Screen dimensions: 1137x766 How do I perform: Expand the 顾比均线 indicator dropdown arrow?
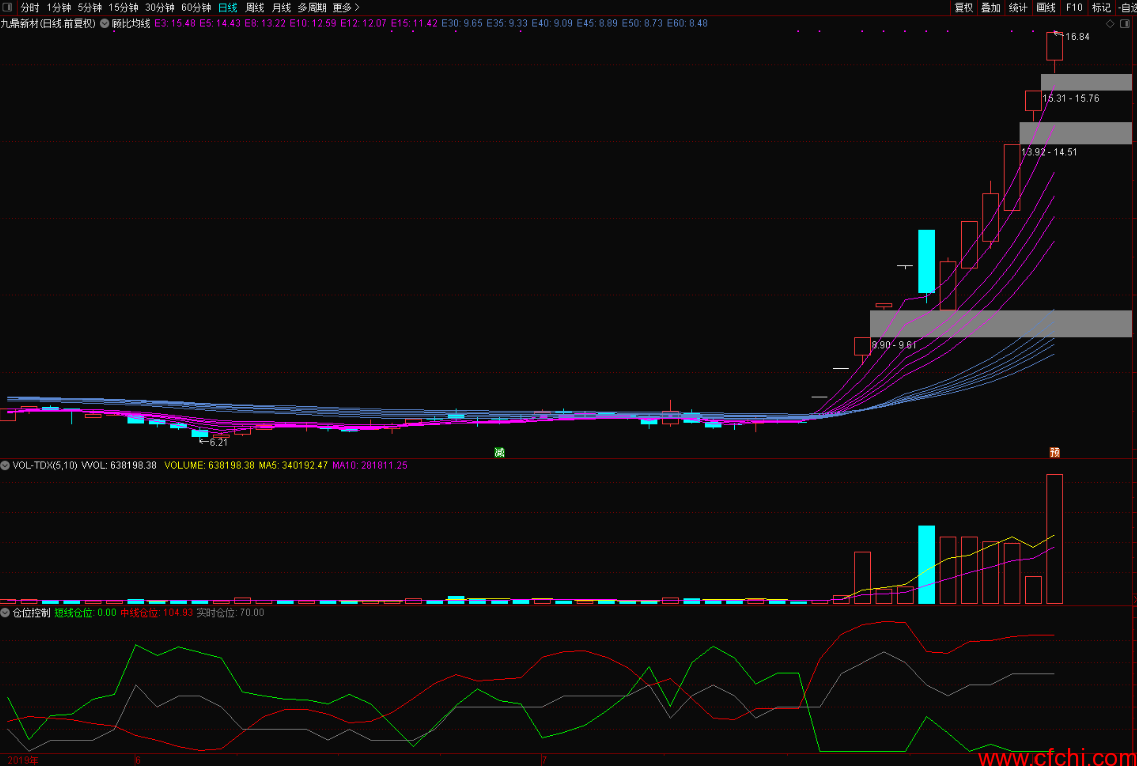(x=105, y=23)
